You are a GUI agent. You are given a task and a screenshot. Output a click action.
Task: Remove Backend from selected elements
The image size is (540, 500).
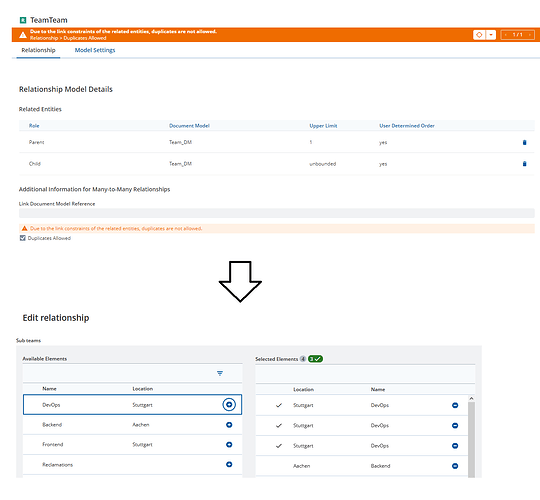point(455,466)
